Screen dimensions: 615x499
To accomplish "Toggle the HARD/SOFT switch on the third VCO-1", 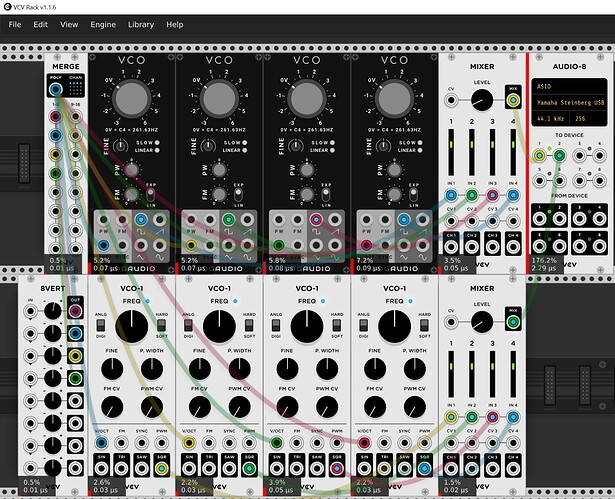I will click(337, 325).
